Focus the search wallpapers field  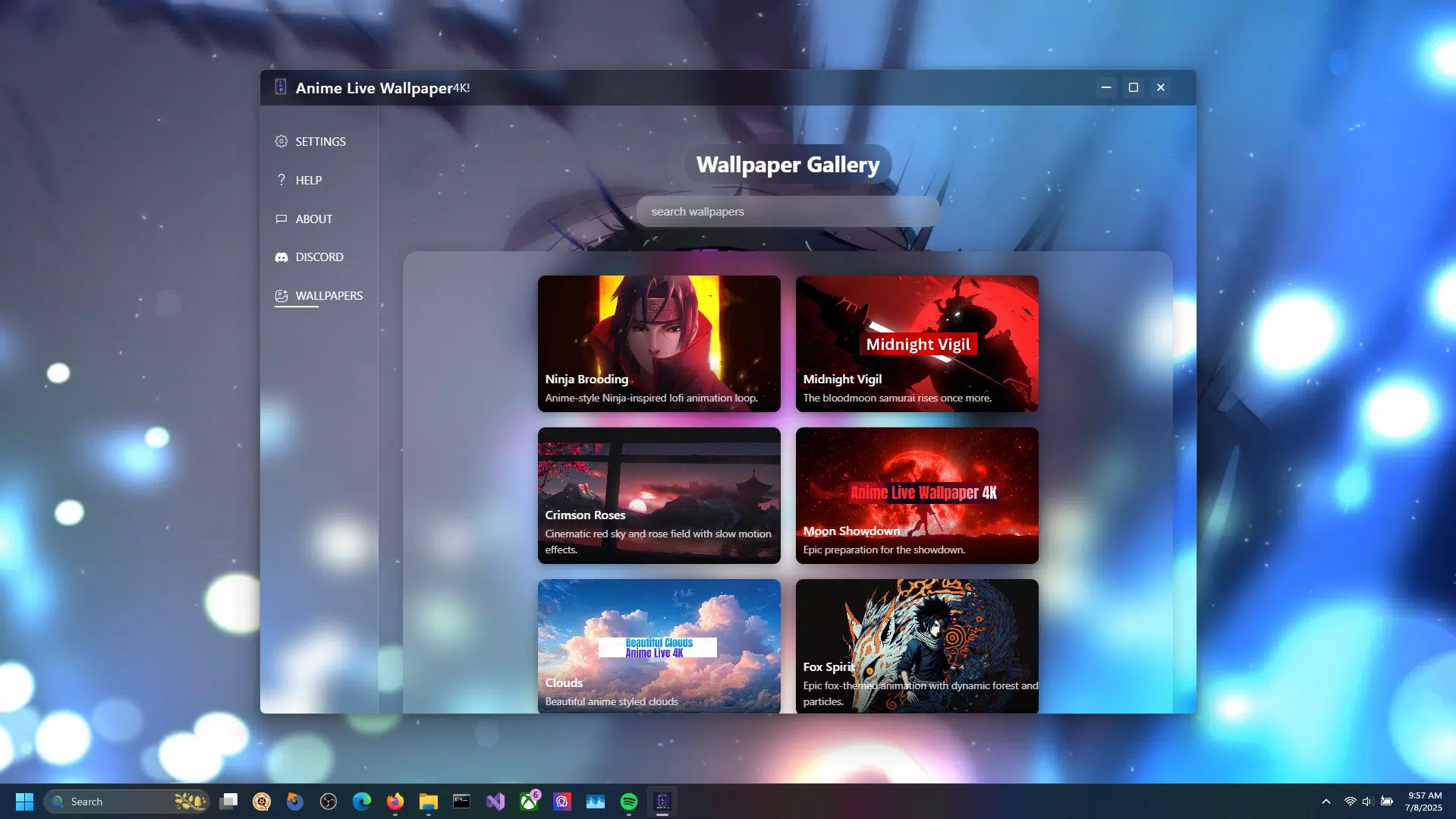(788, 212)
